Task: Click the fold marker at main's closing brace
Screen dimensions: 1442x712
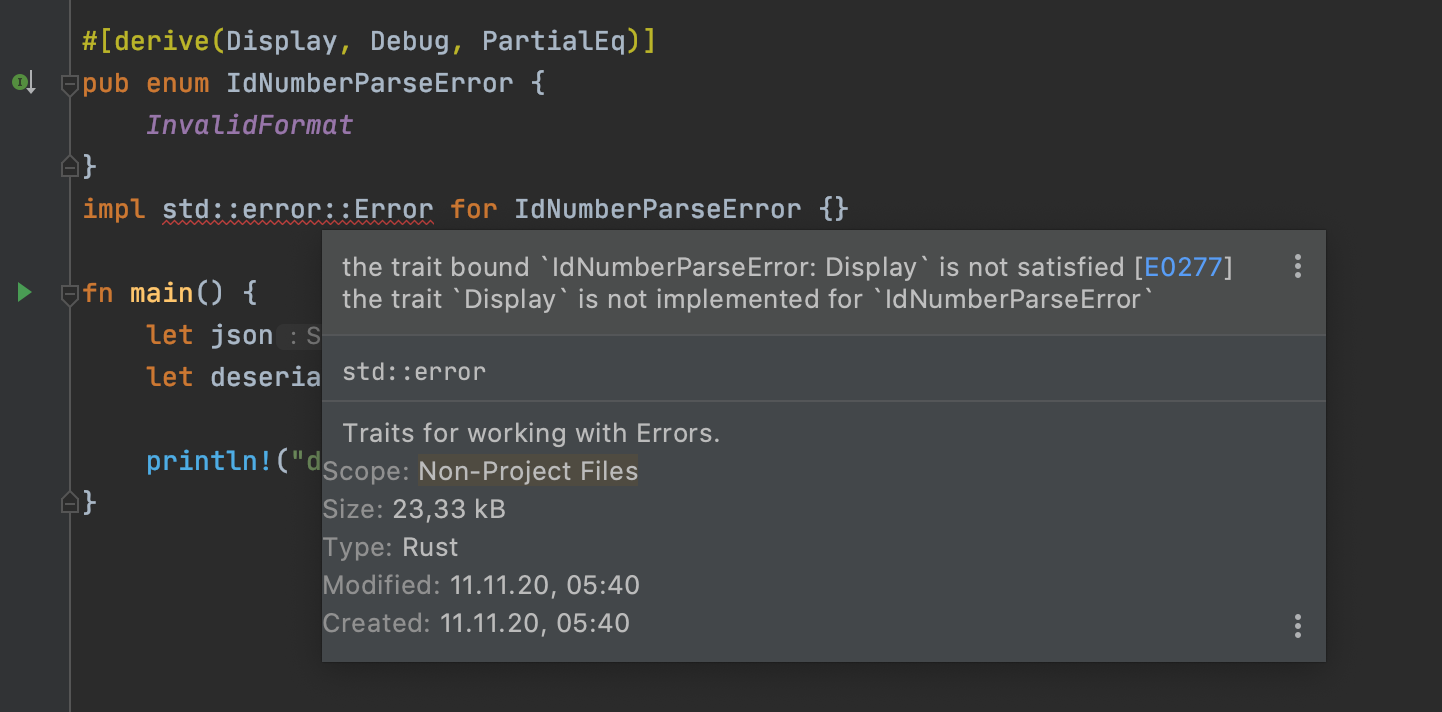Action: pyautogui.click(x=69, y=502)
